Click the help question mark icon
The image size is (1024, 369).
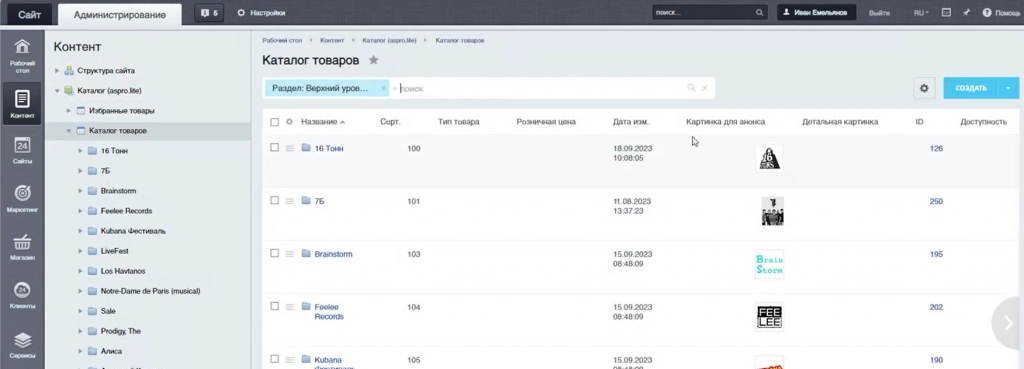987,12
